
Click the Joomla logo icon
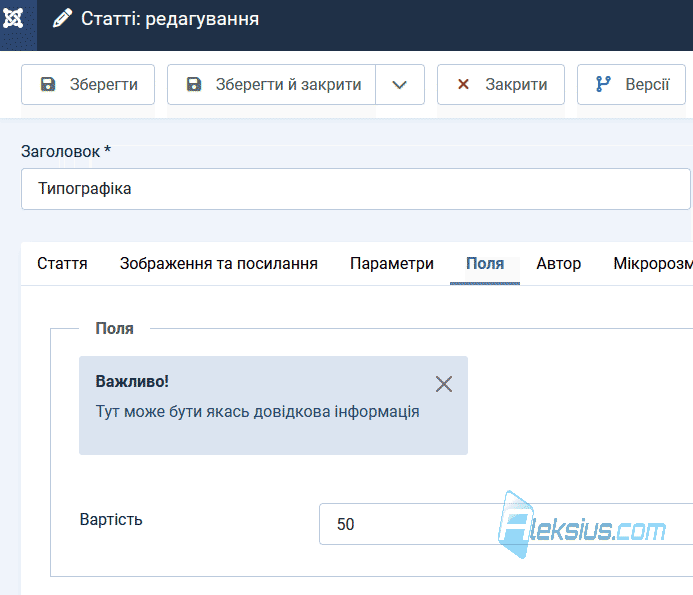[13, 19]
